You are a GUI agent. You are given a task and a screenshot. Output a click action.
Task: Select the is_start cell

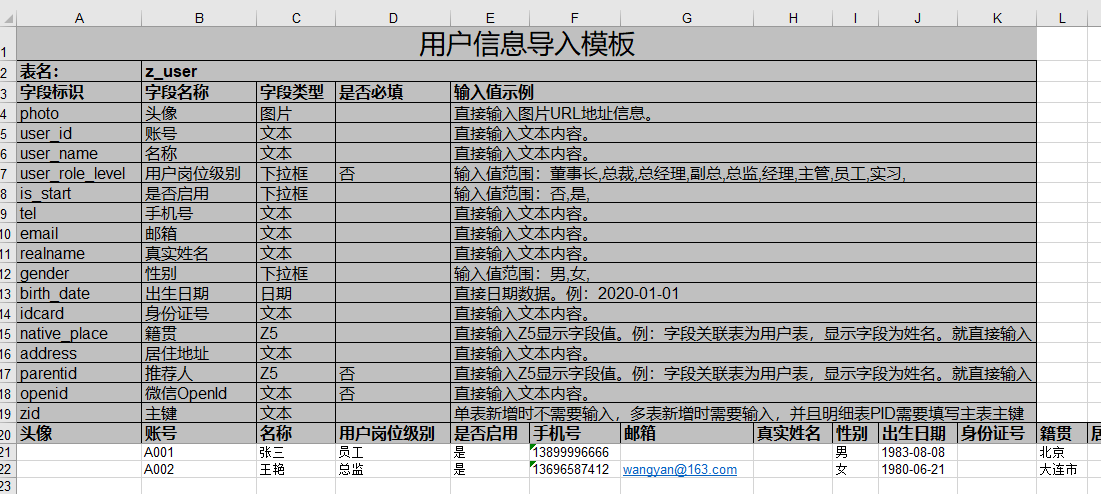point(79,194)
